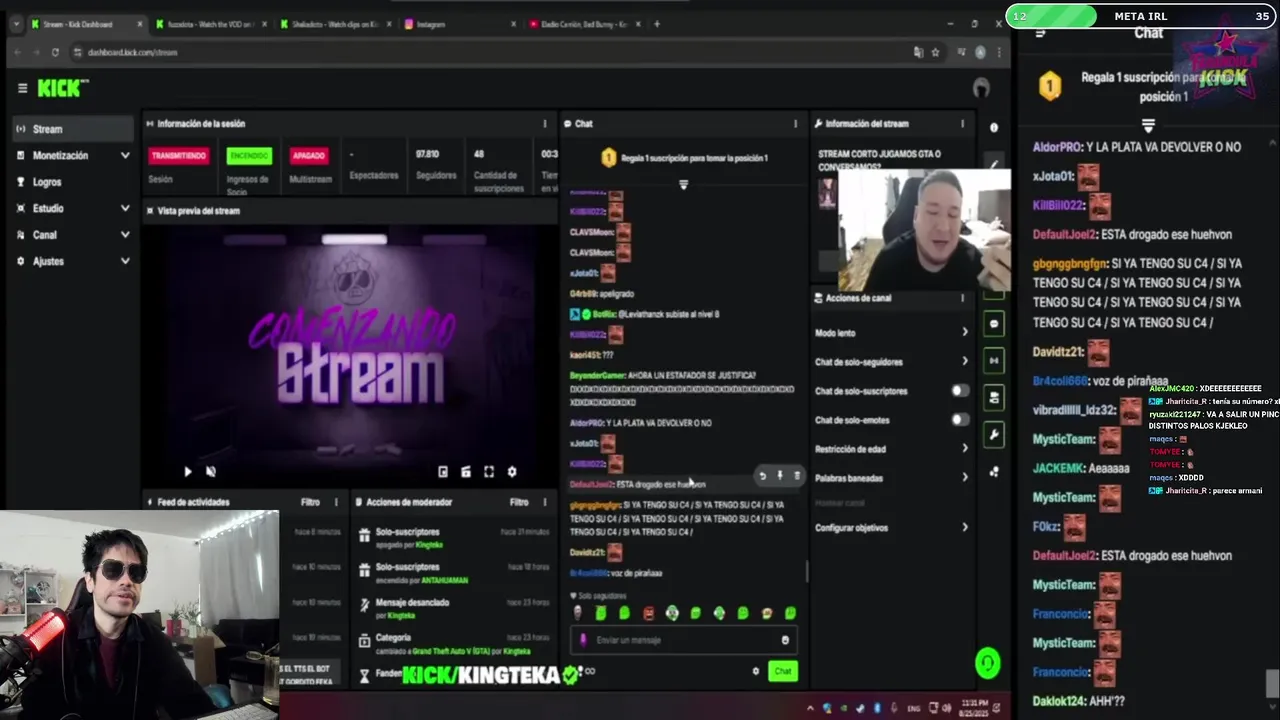
Task: Click ENG language indicator in taskbar
Action: [913, 708]
